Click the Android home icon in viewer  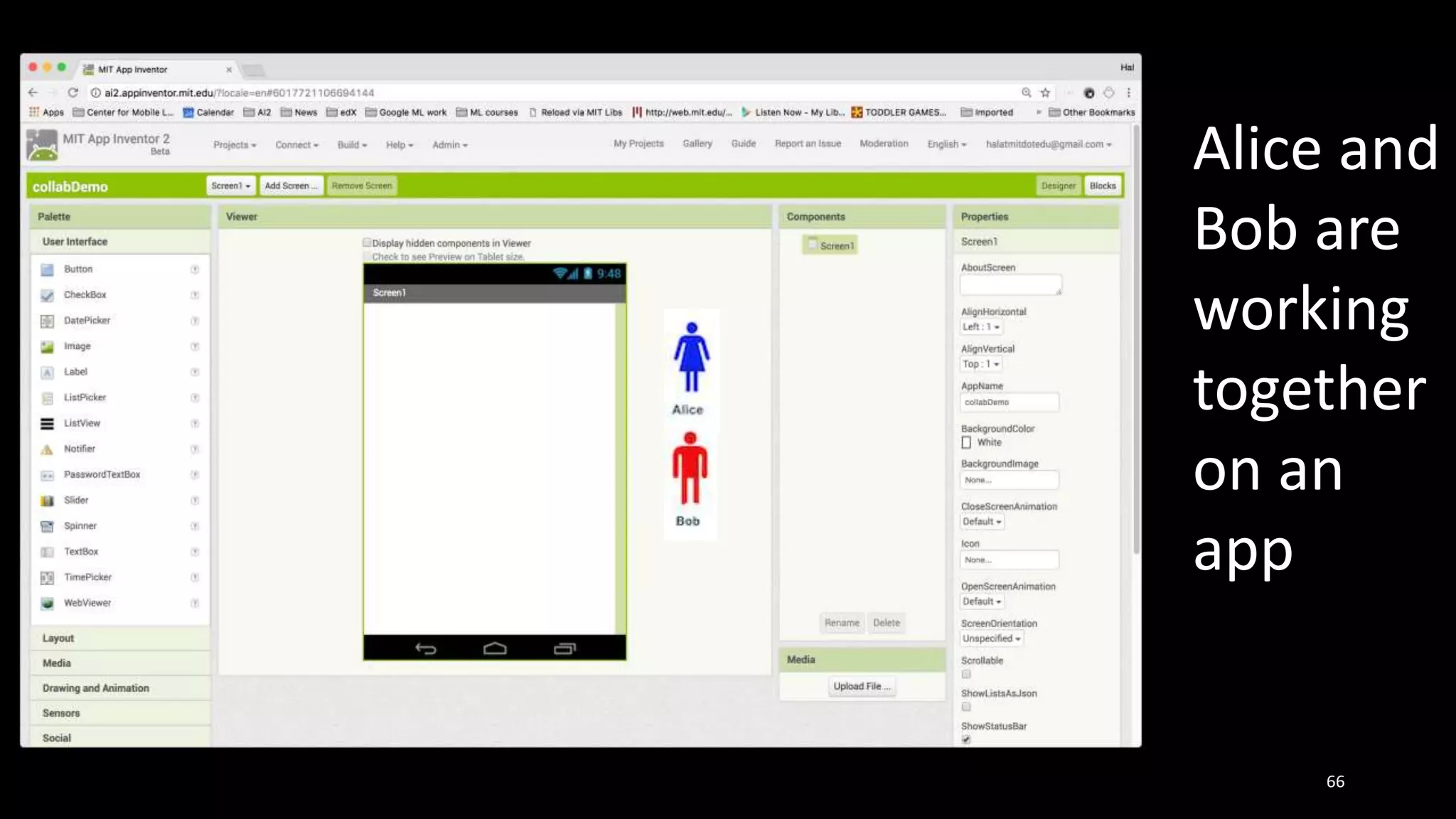point(495,648)
